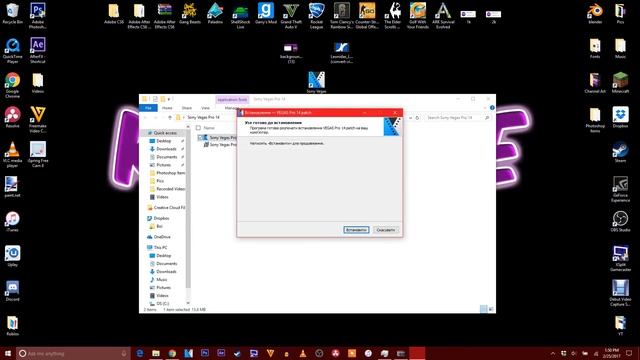Select the OBS Studio desktop icon
Viewport: 640px width, 360px height.
point(620,221)
